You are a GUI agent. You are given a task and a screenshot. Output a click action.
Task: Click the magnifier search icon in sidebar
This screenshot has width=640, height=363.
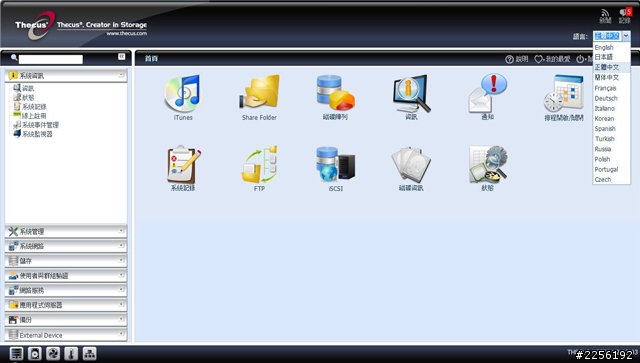click(x=14, y=58)
